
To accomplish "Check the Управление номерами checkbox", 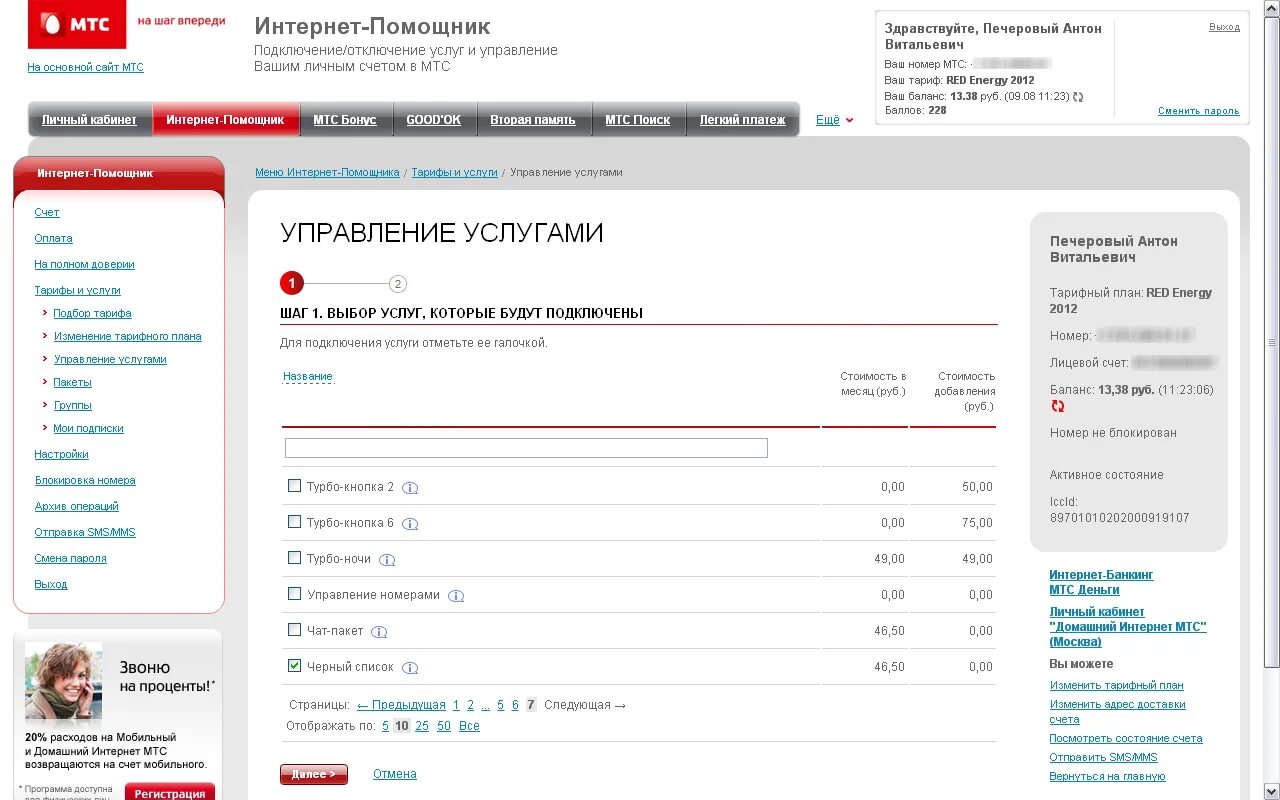I will tap(294, 594).
